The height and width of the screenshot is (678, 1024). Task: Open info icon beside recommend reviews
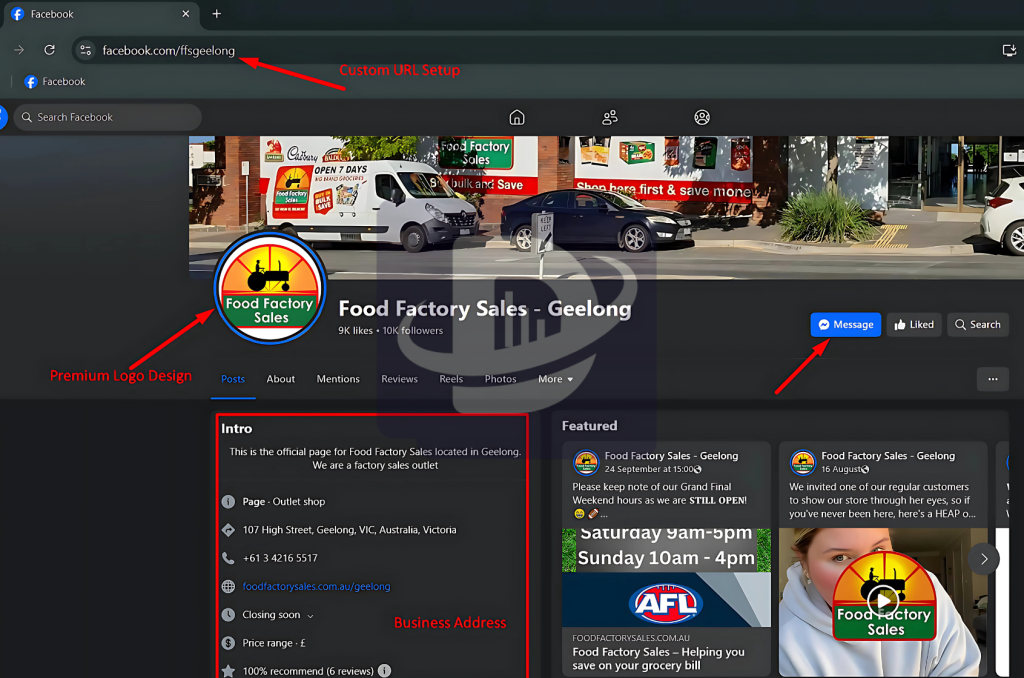click(385, 671)
